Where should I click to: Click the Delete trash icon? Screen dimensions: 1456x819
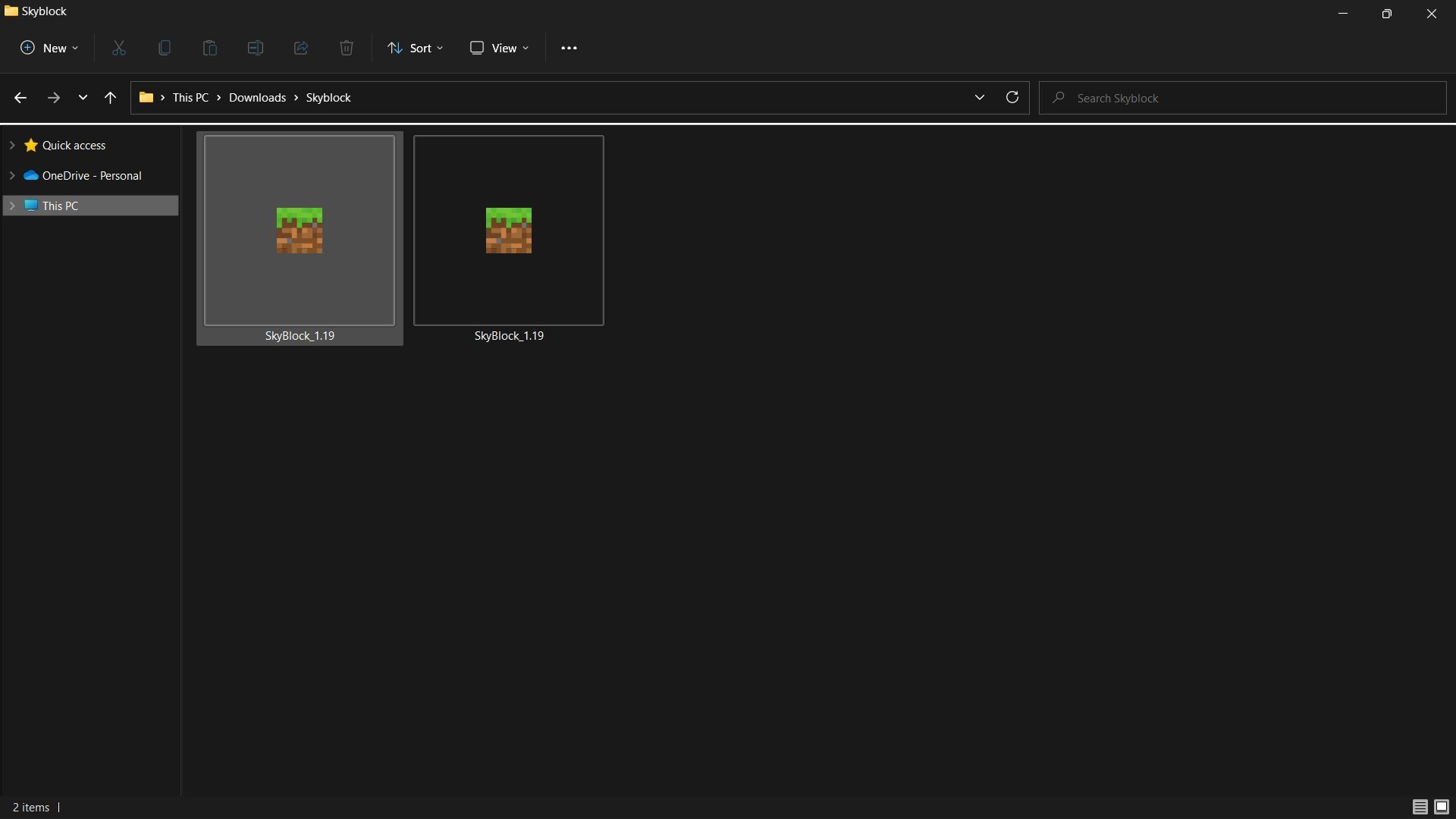pyautogui.click(x=347, y=48)
